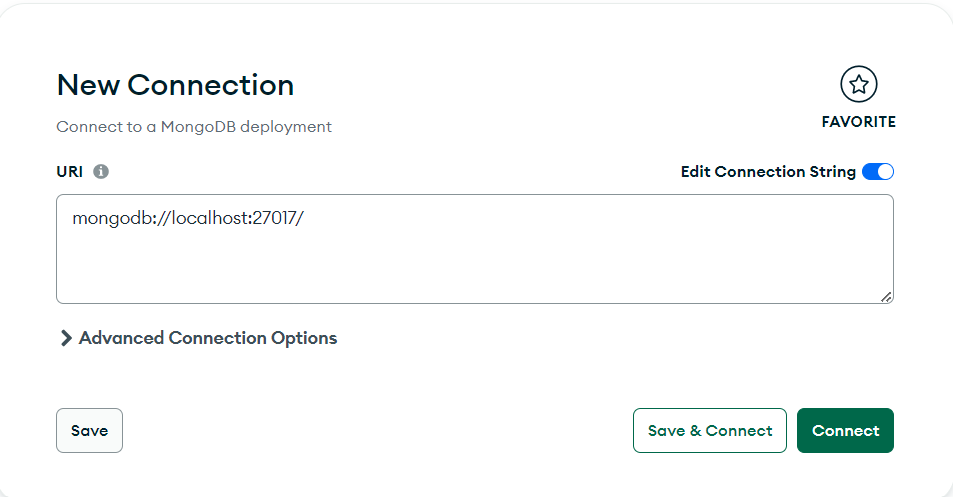Click the green Connect button

click(x=845, y=431)
